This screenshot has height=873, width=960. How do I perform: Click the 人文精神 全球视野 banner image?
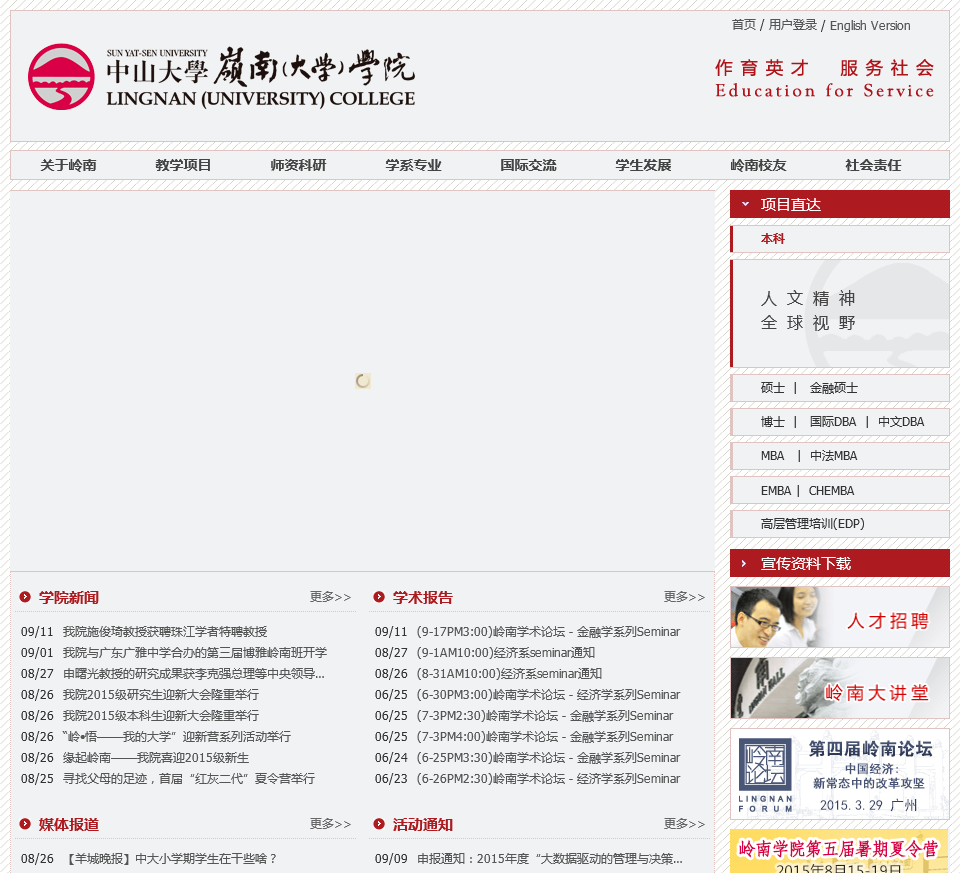tap(839, 313)
